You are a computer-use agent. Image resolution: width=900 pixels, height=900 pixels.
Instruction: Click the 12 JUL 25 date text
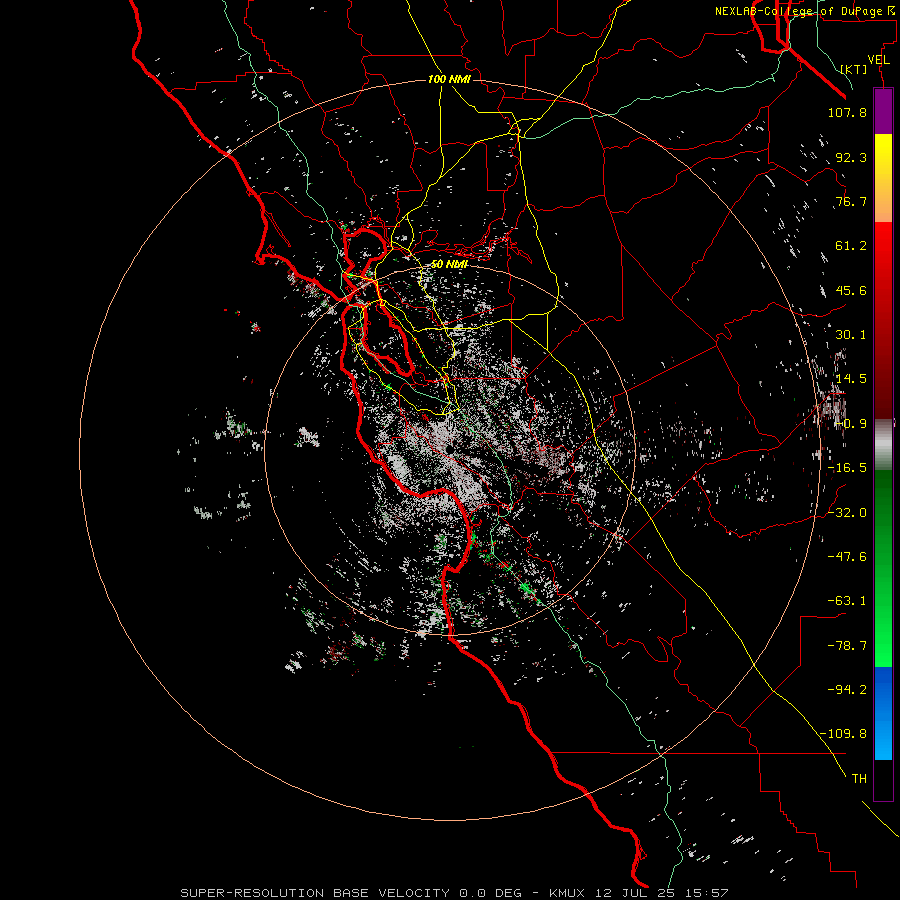point(634,893)
